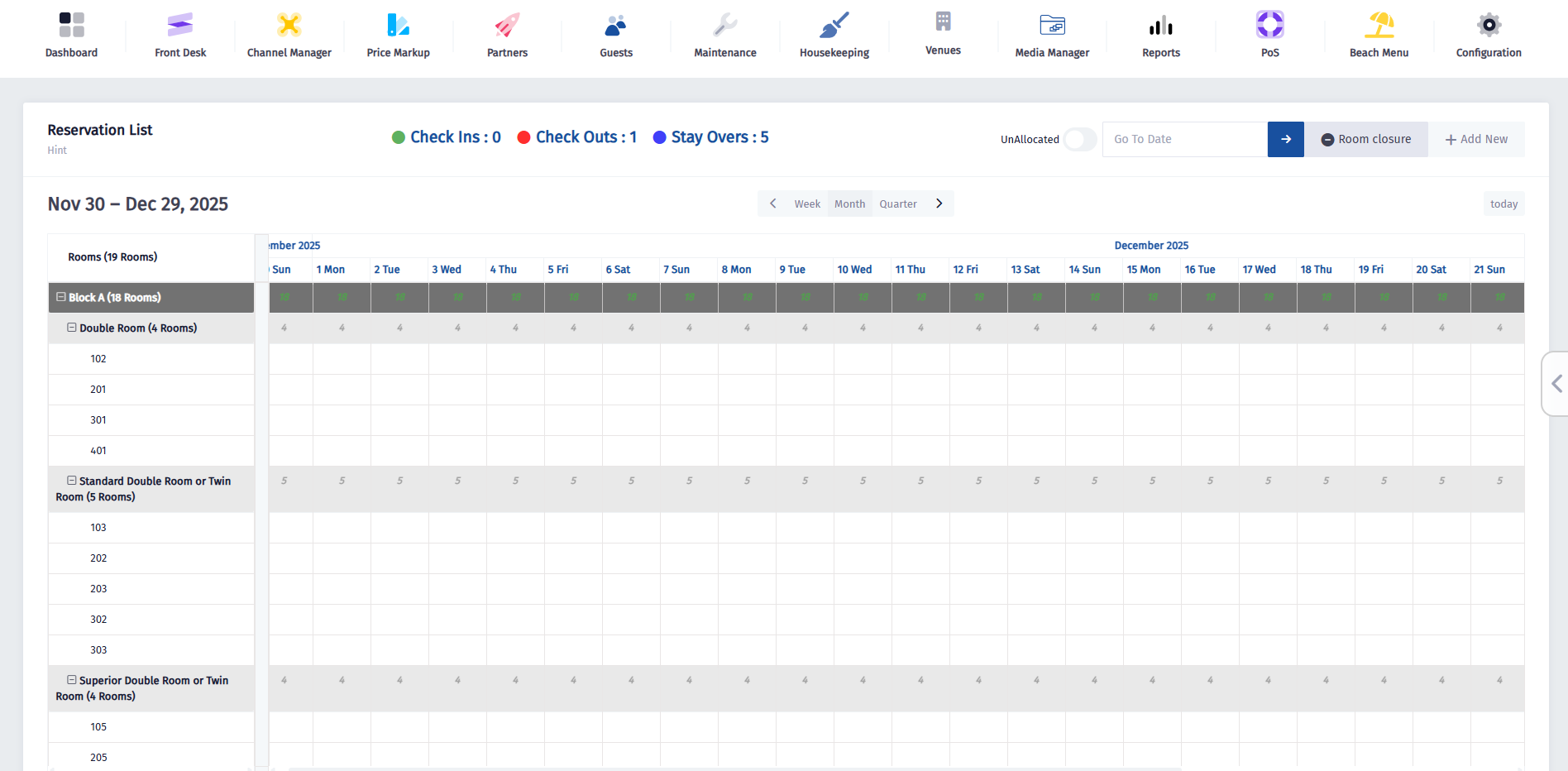
Task: Click Add New reservation button
Action: 1476,139
